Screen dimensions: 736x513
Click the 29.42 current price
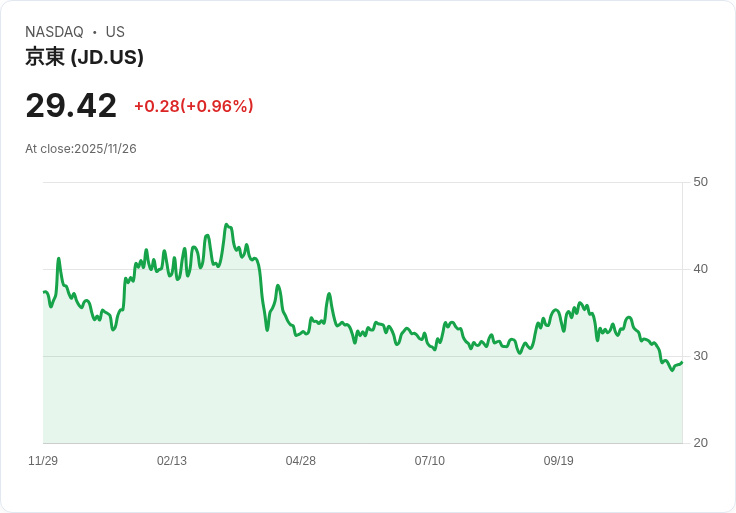pos(71,105)
